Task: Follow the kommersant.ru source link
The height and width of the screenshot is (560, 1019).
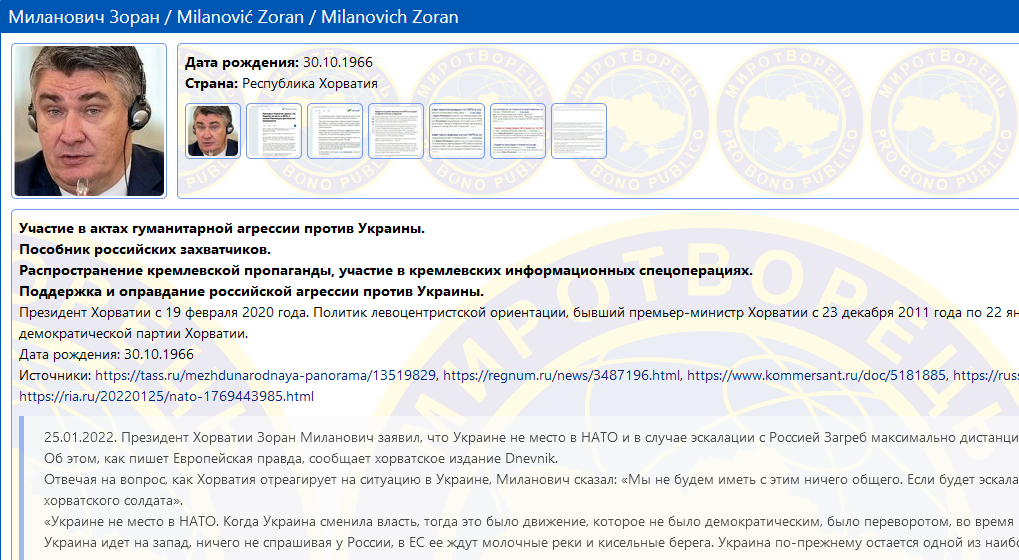Action: 815,376
